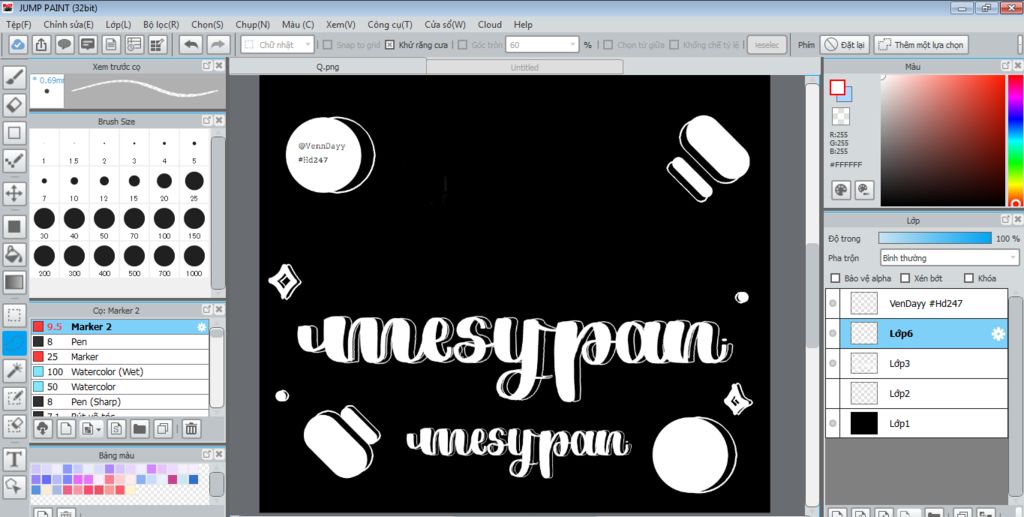
Task: Toggle visibility of Lớp1 layer
Action: (x=833, y=424)
